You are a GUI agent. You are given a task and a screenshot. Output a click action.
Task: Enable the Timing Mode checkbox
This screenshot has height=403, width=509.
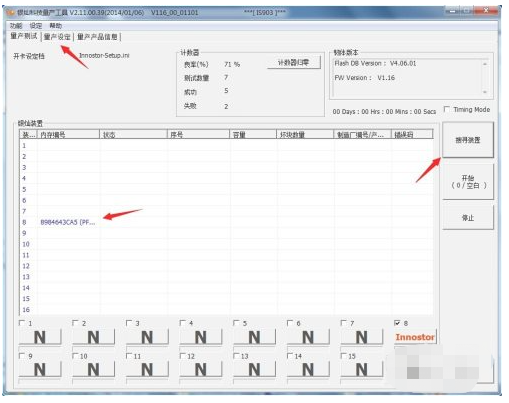tap(447, 109)
